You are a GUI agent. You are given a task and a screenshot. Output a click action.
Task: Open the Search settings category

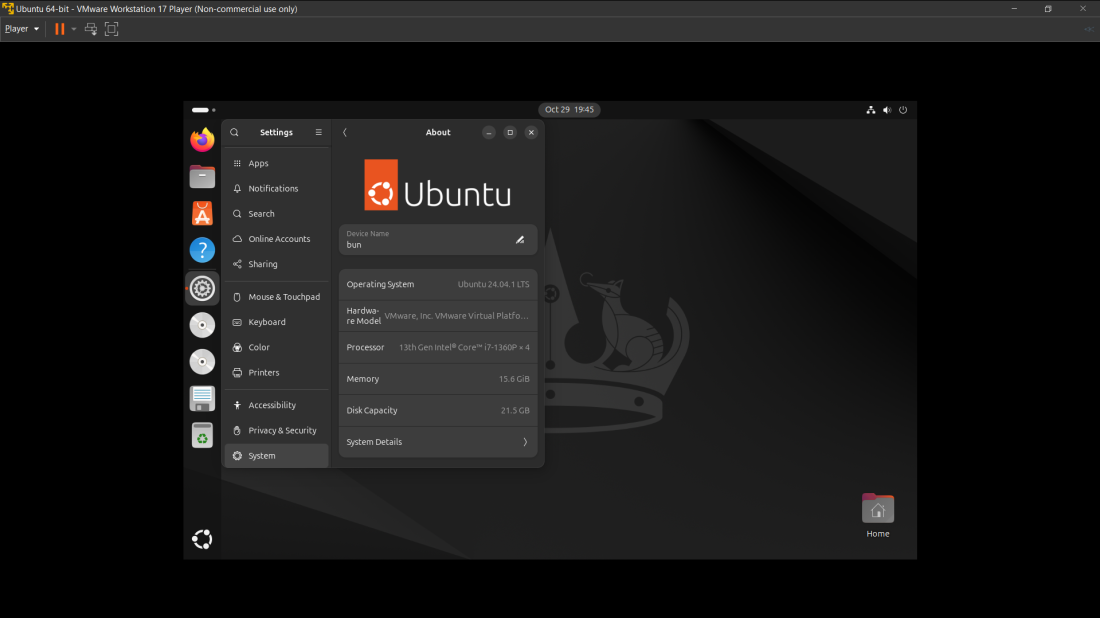coord(276,214)
